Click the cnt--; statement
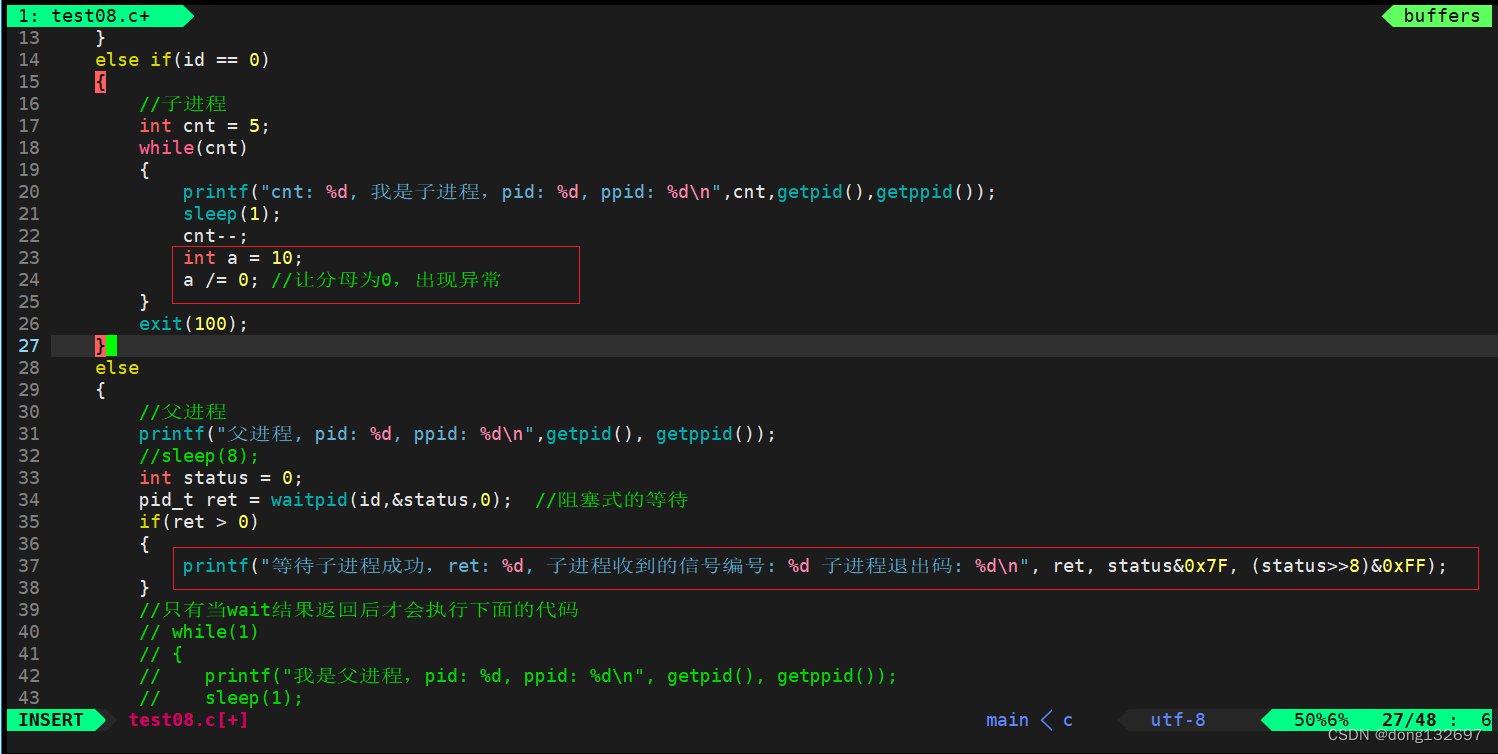This screenshot has width=1498, height=754. click(x=216, y=236)
